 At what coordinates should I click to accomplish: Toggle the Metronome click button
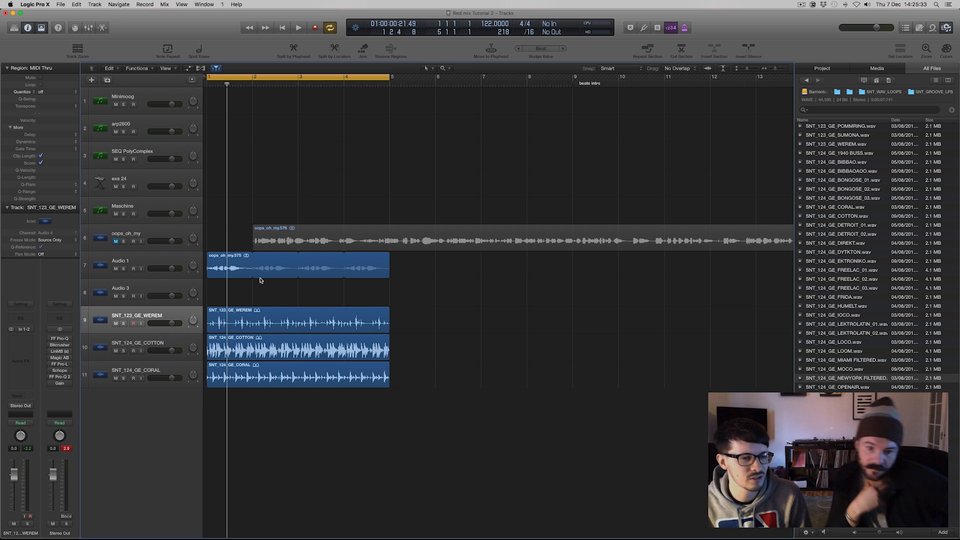pyautogui.click(x=684, y=28)
